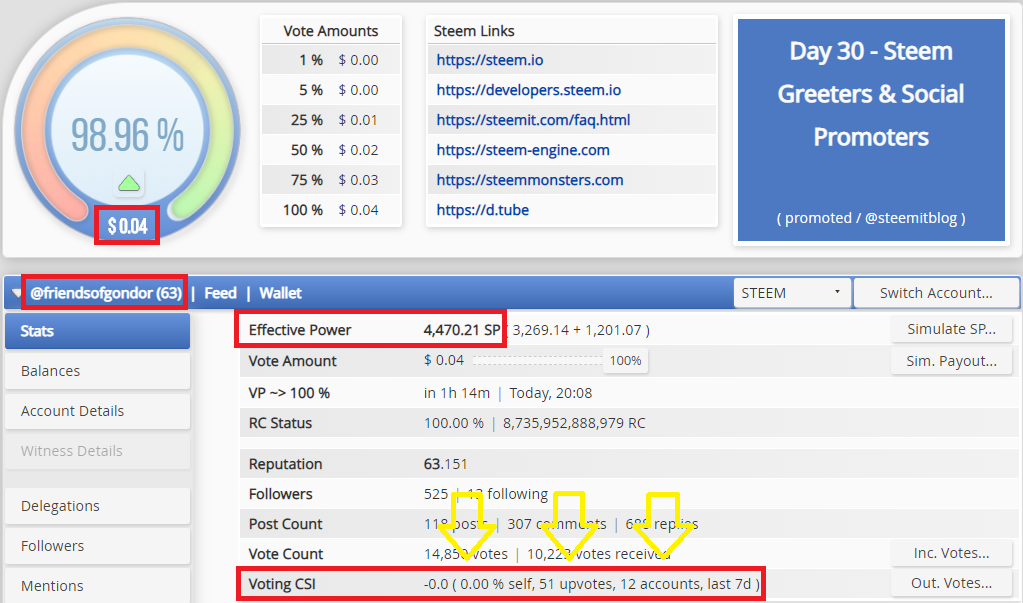This screenshot has height=603, width=1023.
Task: Open the Wallet link in header
Action: click(281, 293)
